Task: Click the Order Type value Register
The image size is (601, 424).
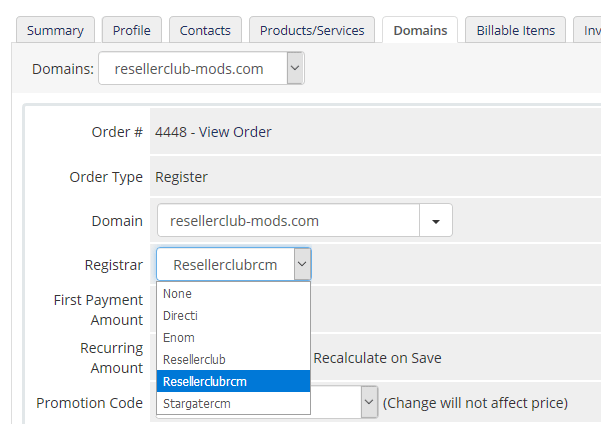Action: coord(181,177)
